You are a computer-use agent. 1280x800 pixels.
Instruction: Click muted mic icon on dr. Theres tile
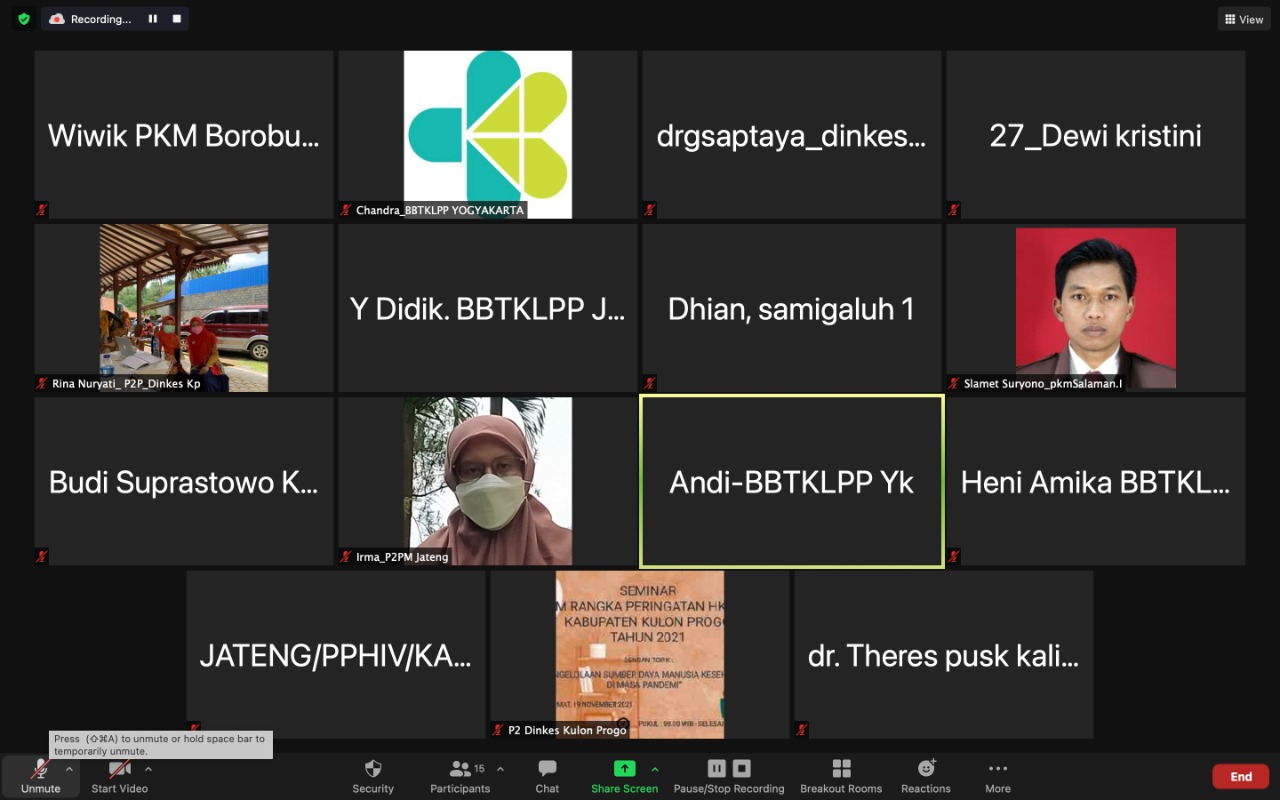click(x=802, y=730)
